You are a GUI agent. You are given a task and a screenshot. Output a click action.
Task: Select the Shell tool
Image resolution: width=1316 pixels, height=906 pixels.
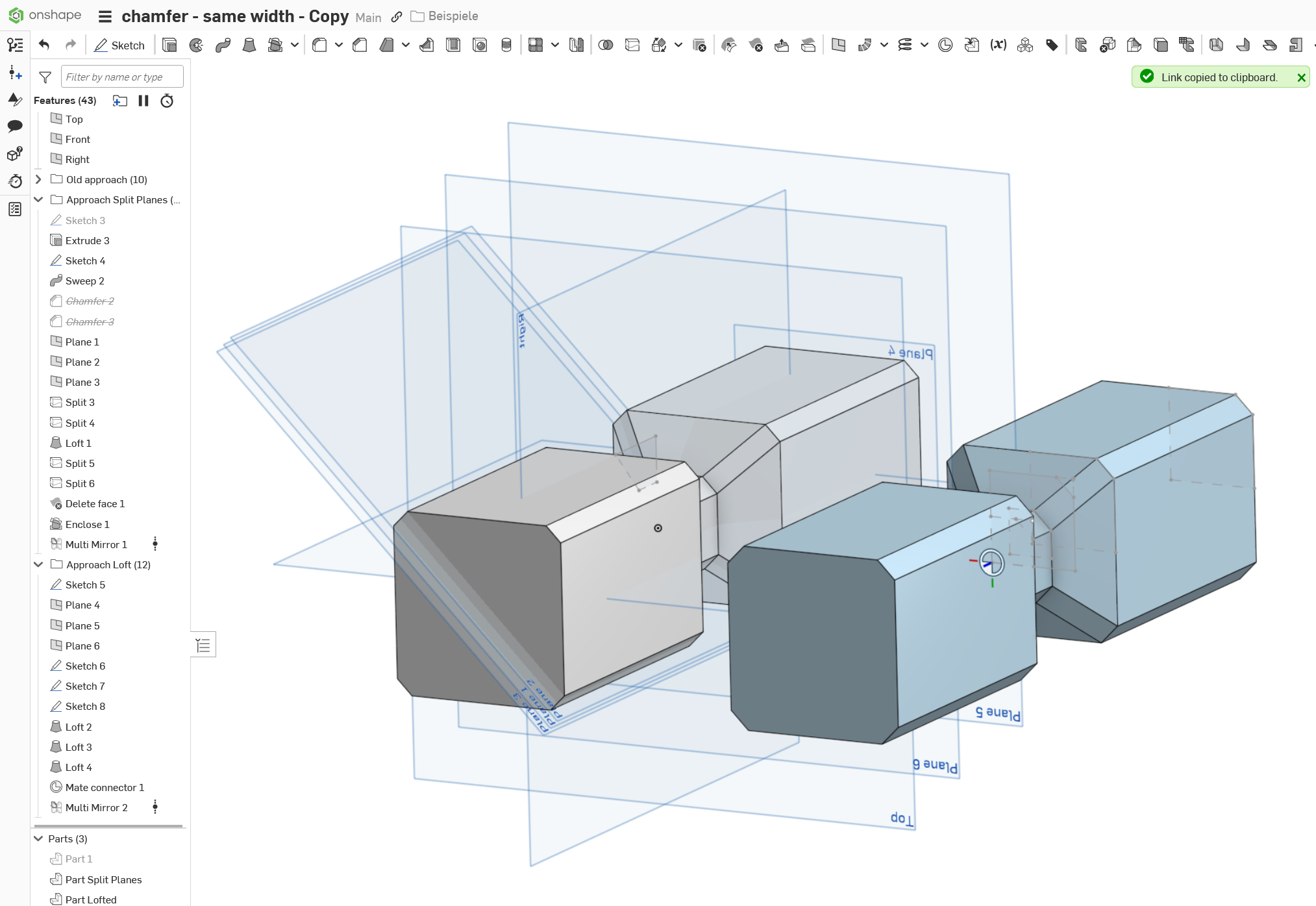click(x=453, y=45)
